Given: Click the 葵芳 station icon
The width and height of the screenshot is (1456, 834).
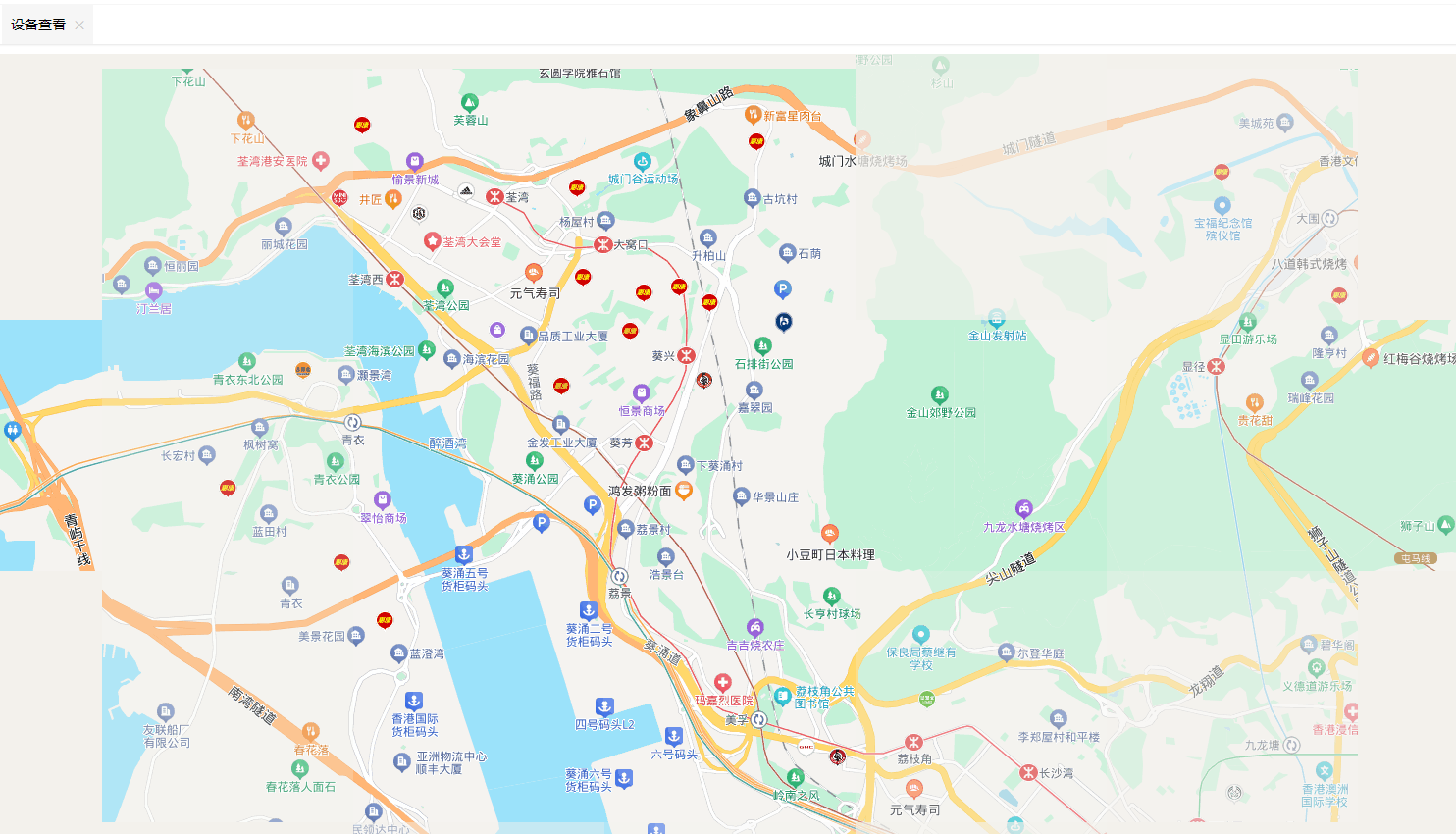Looking at the screenshot, I should coord(644,443).
